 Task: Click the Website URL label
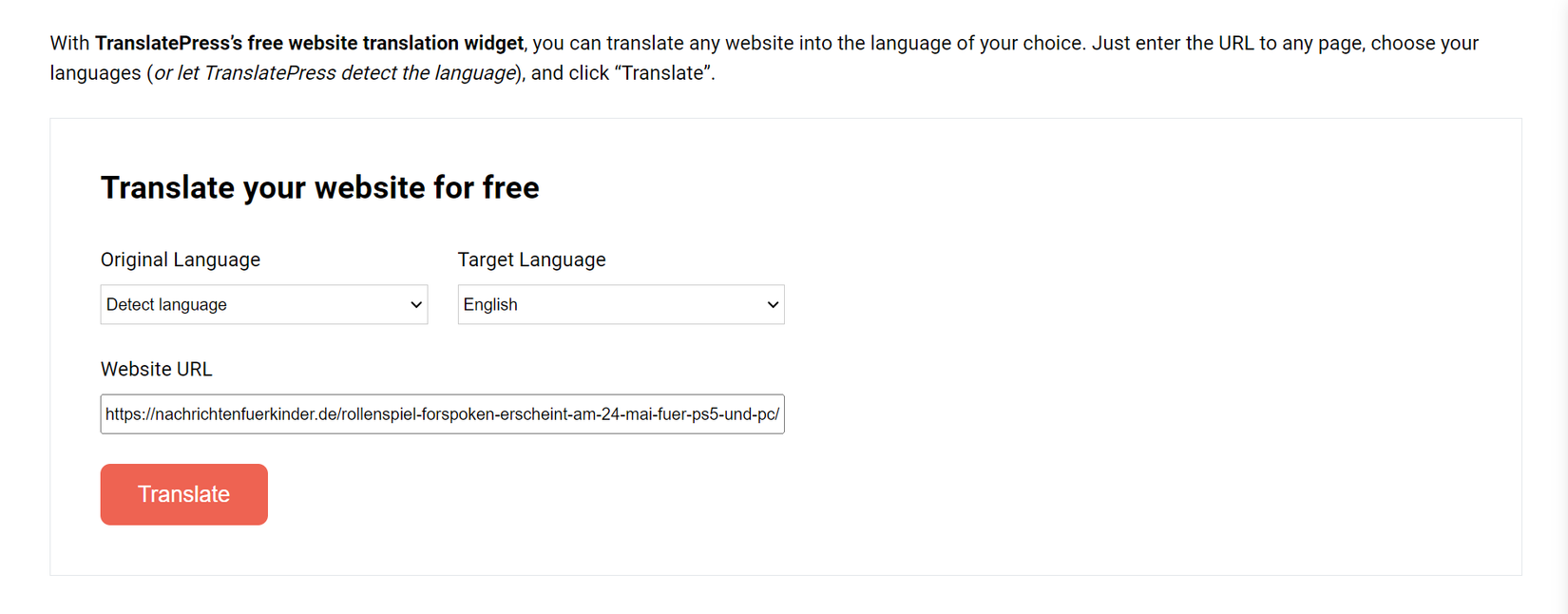point(156,369)
